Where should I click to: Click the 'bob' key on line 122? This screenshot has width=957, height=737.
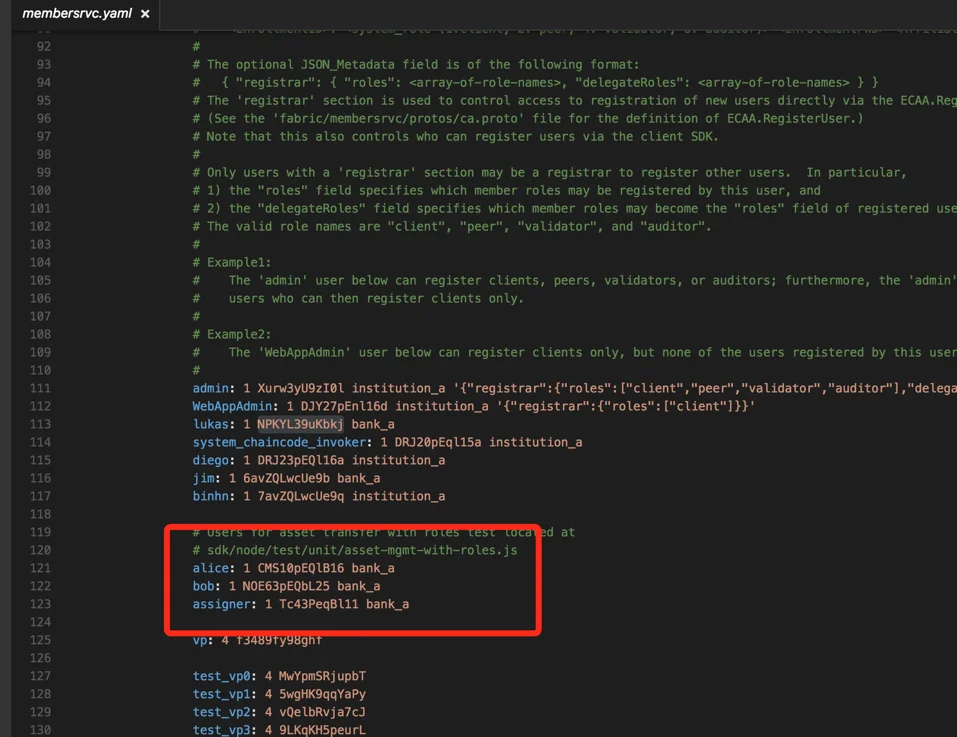pos(203,586)
